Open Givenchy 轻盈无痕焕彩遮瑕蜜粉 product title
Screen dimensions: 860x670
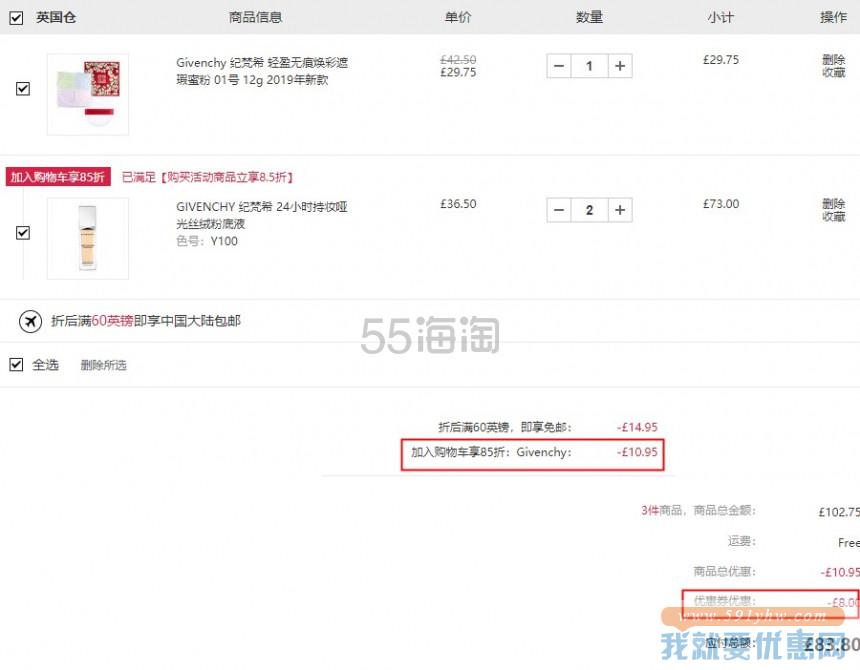[x=262, y=71]
